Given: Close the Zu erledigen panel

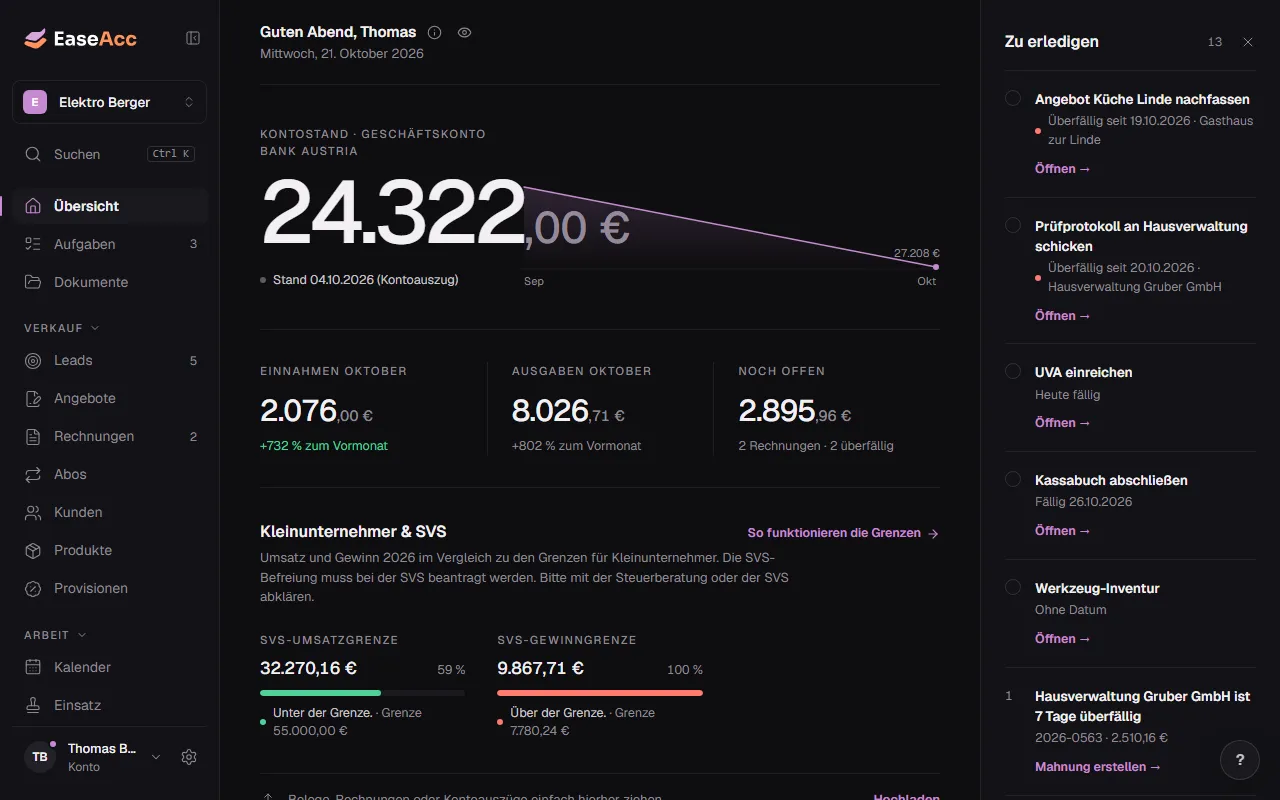Looking at the screenshot, I should click(1248, 42).
